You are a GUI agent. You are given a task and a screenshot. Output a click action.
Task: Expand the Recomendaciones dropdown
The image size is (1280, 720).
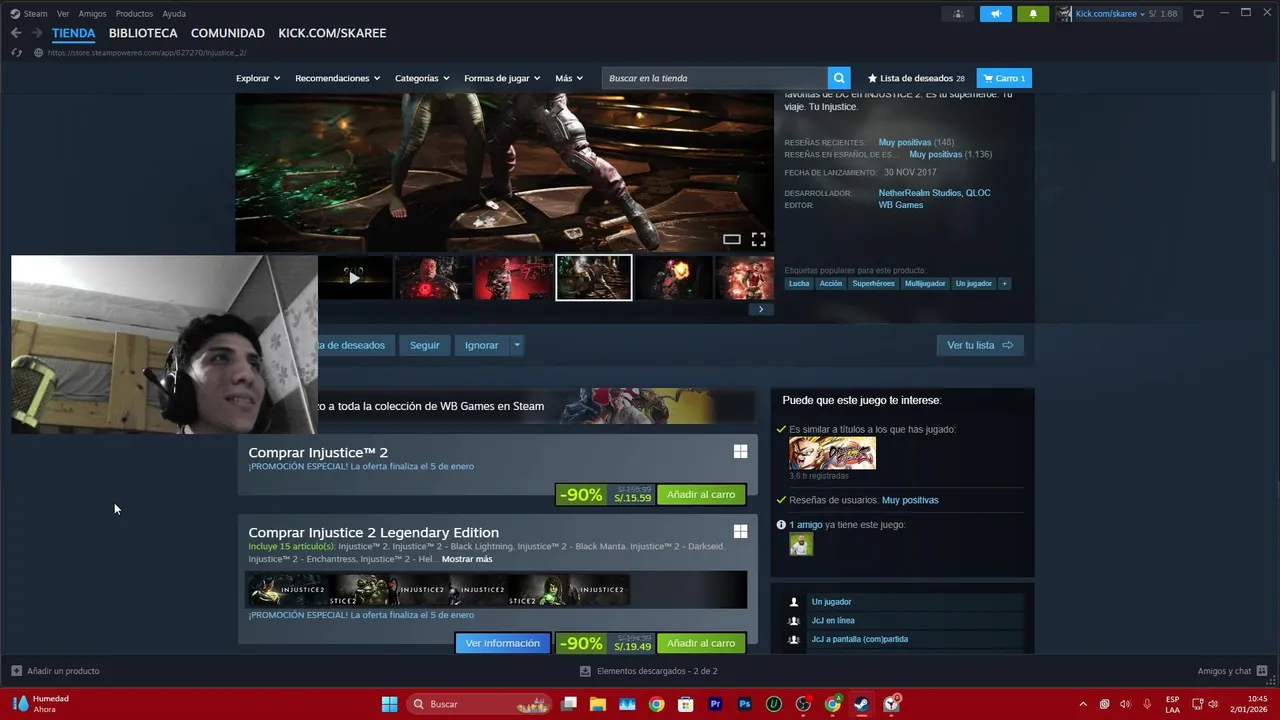coord(338,78)
